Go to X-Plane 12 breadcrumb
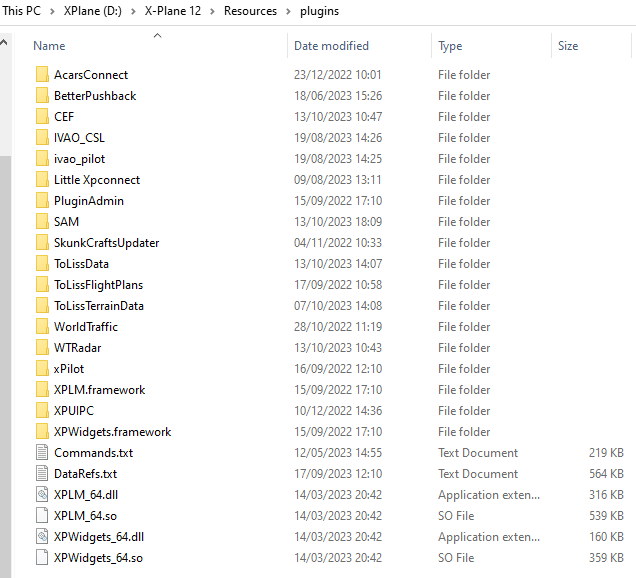Image resolution: width=636 pixels, height=578 pixels. (x=173, y=11)
